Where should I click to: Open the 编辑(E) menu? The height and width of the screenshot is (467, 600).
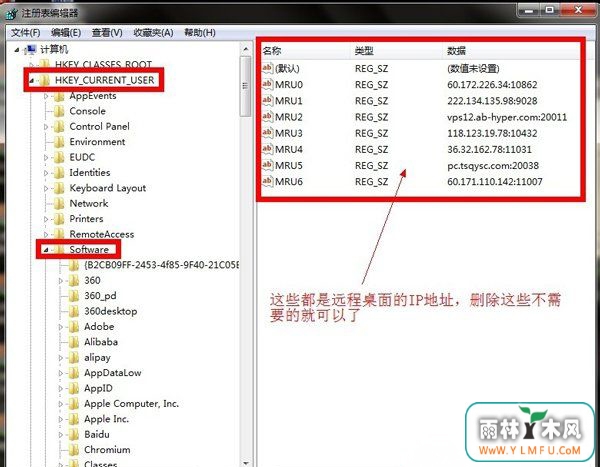tap(66, 33)
